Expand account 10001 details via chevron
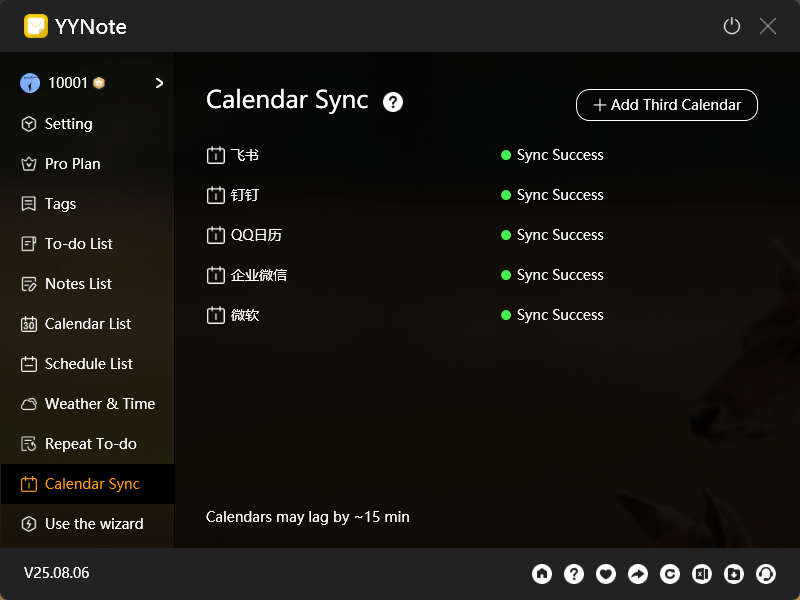800x600 pixels. click(158, 83)
